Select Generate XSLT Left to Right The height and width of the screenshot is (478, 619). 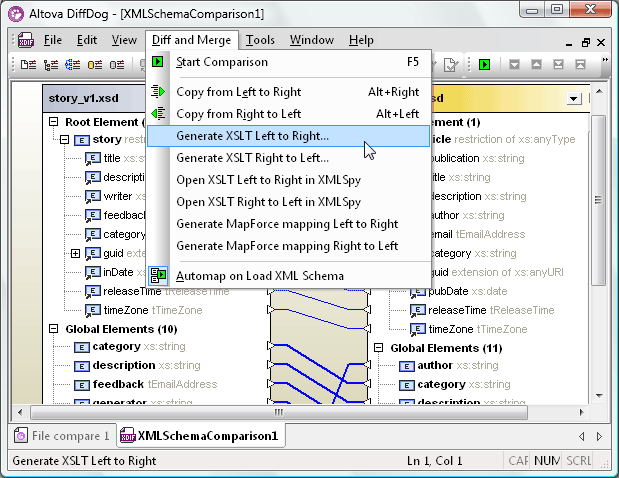coord(289,136)
